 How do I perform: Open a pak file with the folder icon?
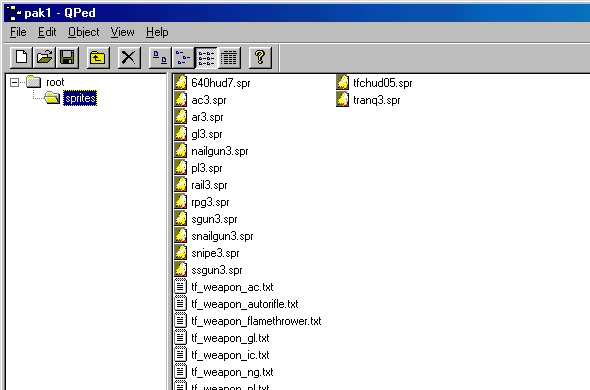pos(44,58)
